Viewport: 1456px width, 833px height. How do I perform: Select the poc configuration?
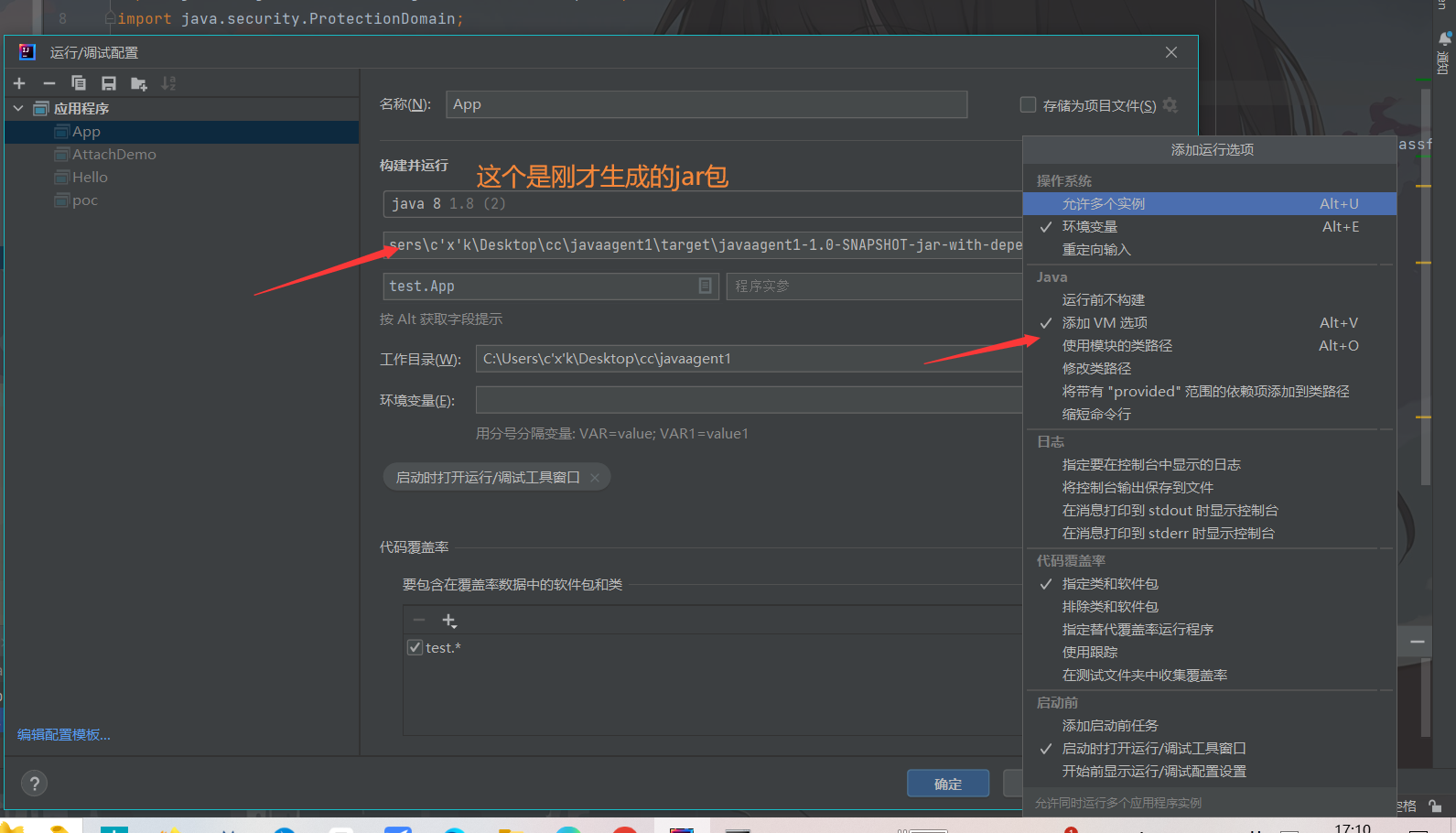181,200
